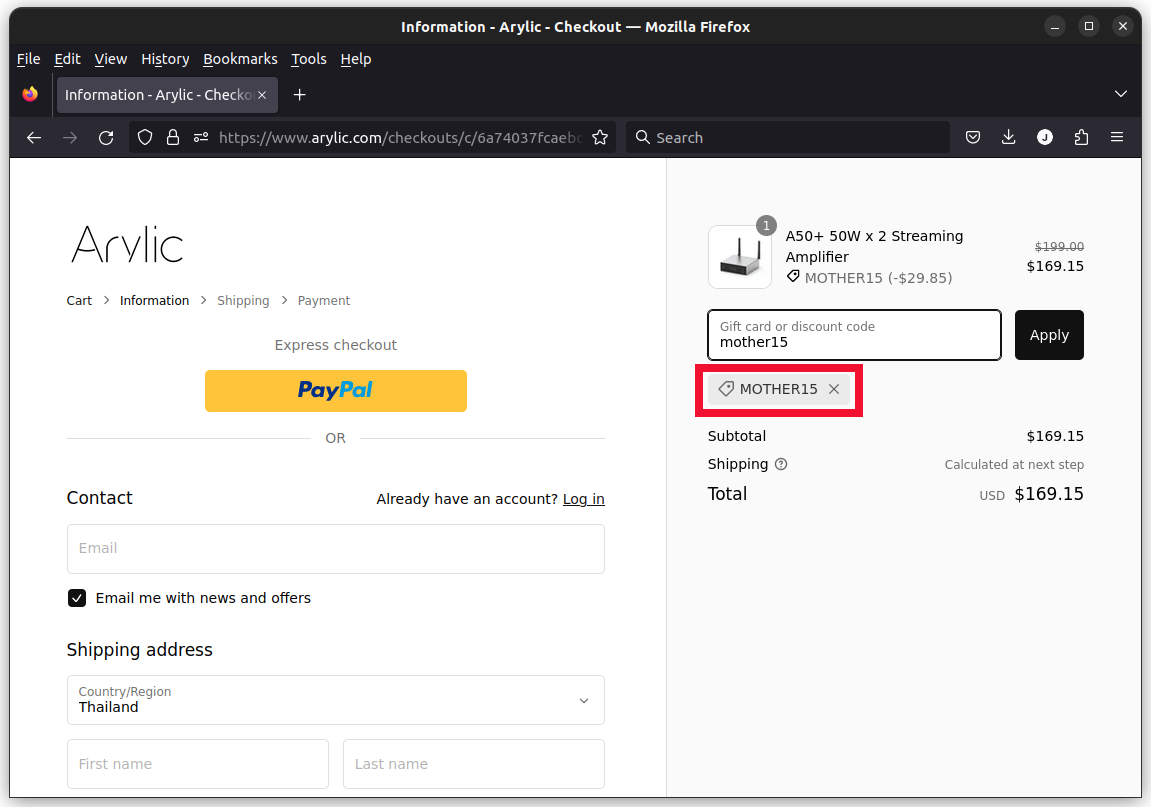This screenshot has width=1151, height=807.
Task: List all open tabs chevron
Action: pyautogui.click(x=1120, y=94)
